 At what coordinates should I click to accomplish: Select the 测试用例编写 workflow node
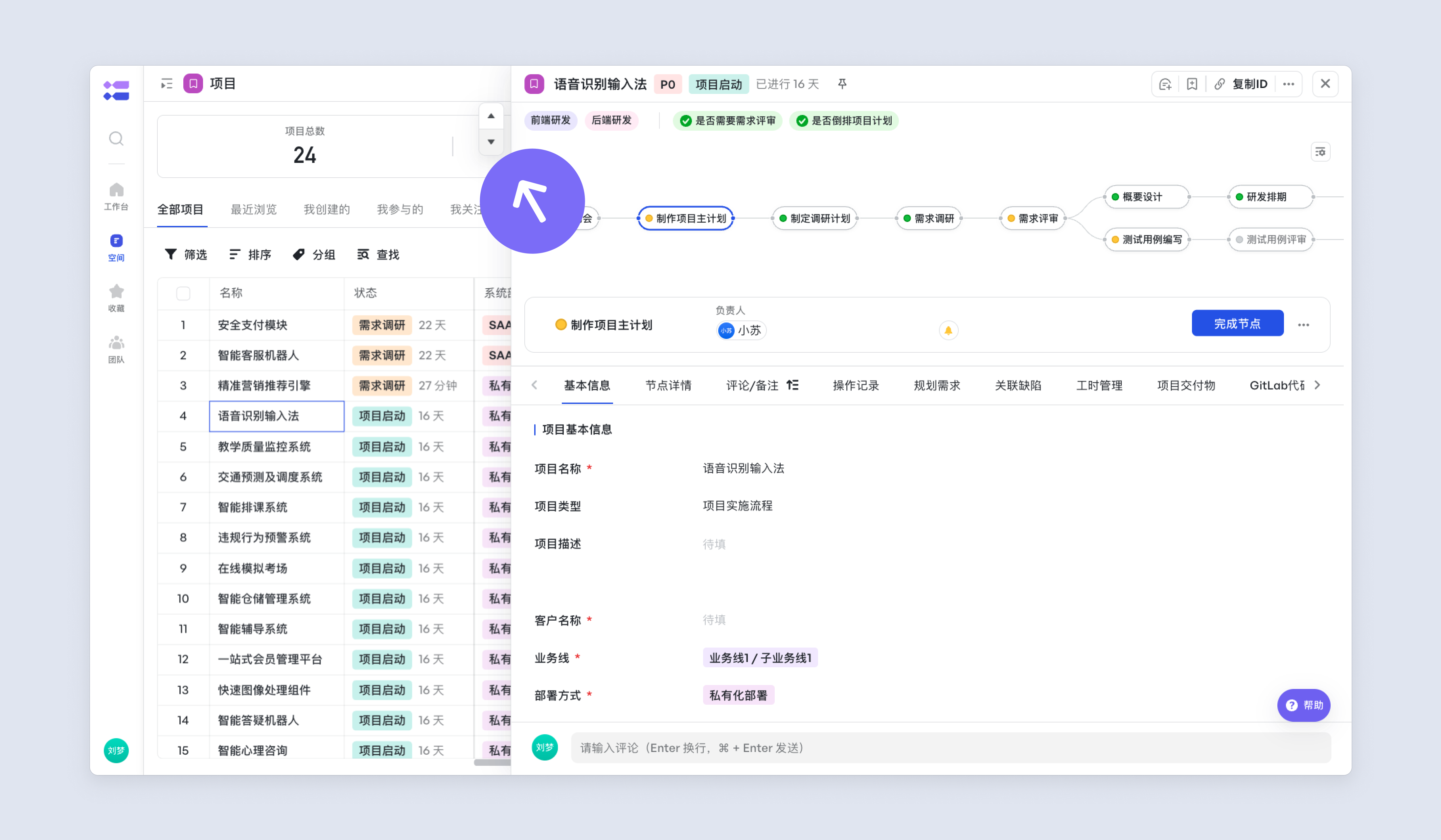[x=1147, y=239]
